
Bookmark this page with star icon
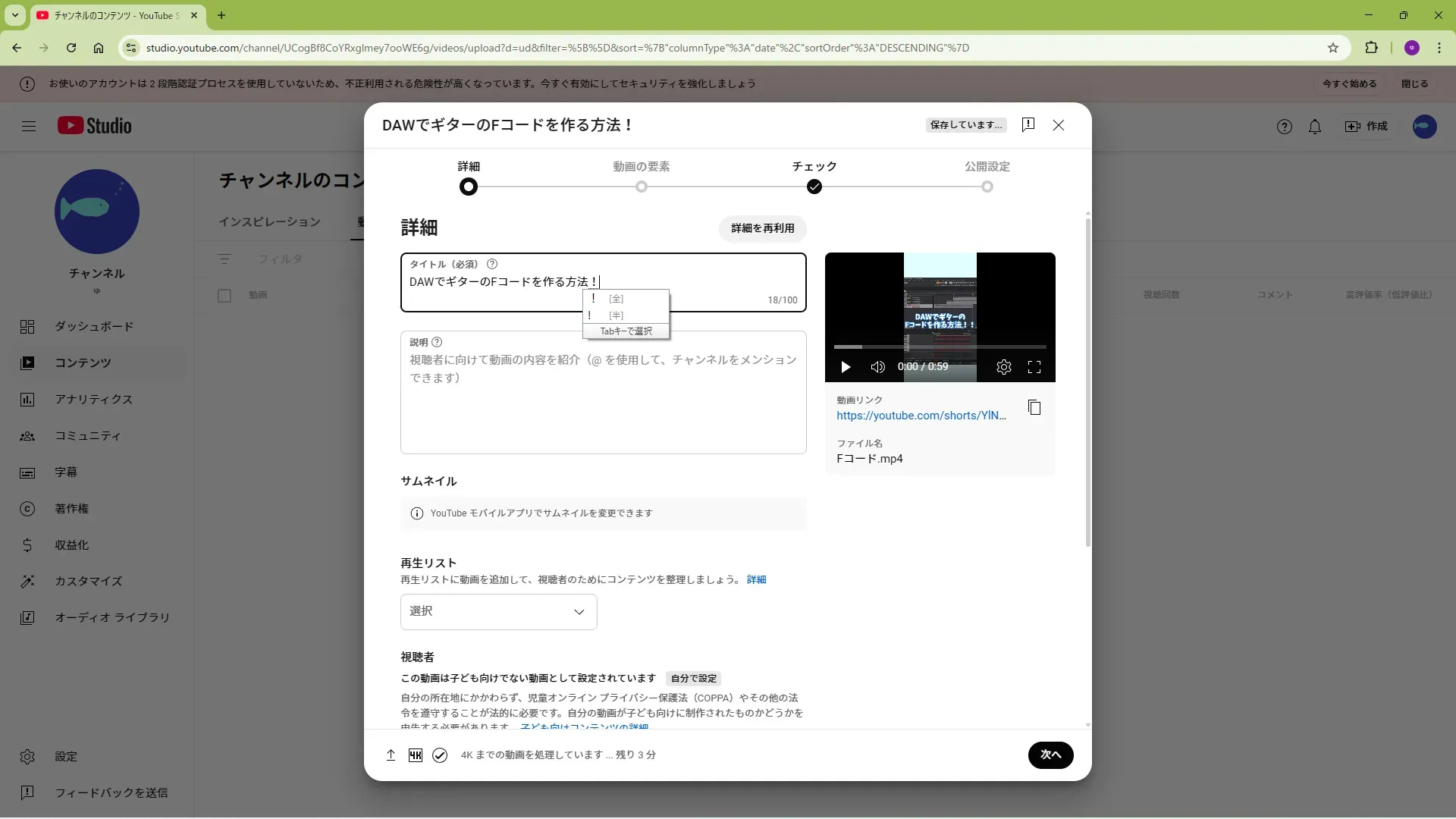pos(1333,48)
